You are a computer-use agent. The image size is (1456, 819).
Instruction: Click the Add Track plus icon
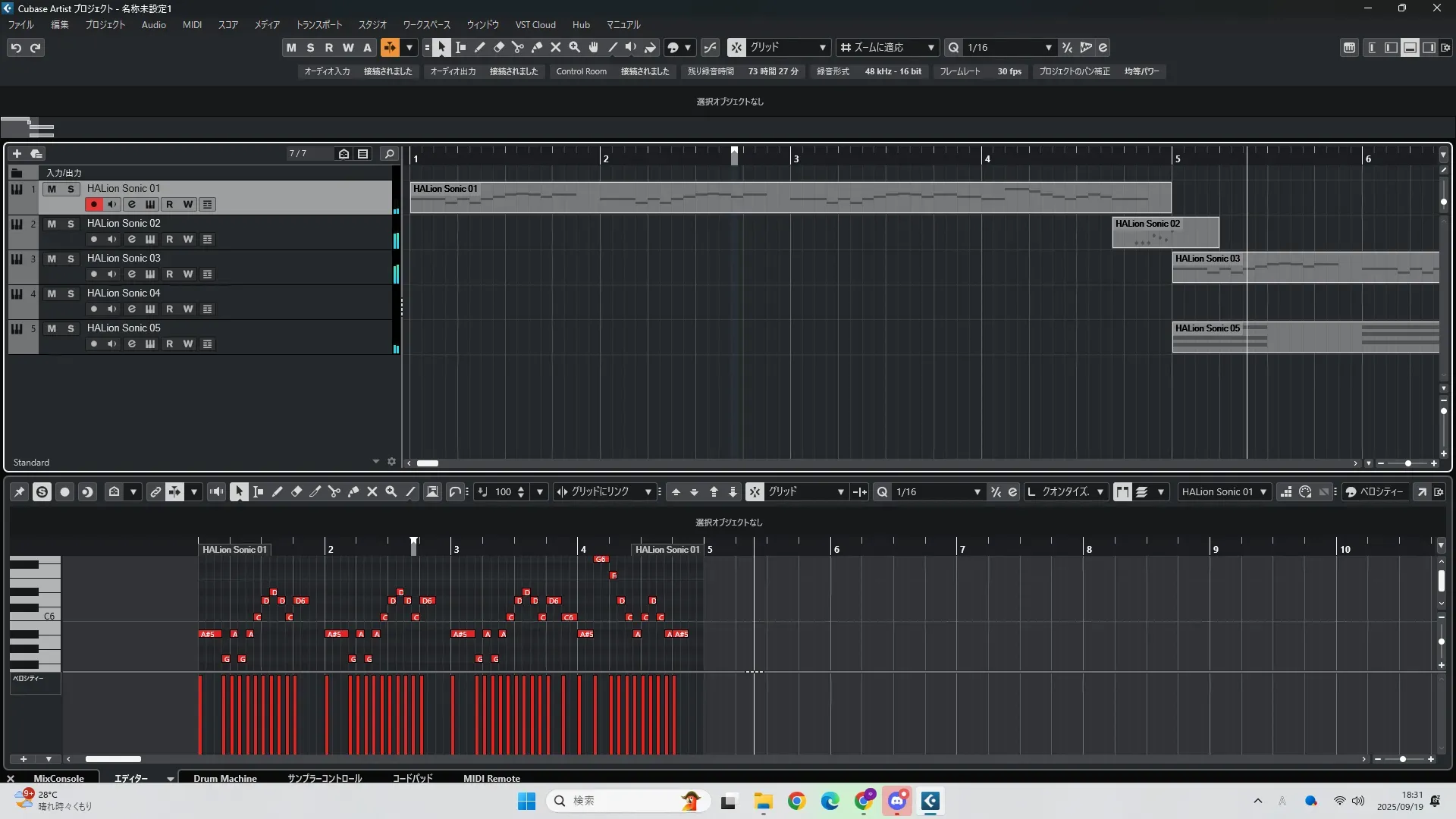[x=17, y=154]
